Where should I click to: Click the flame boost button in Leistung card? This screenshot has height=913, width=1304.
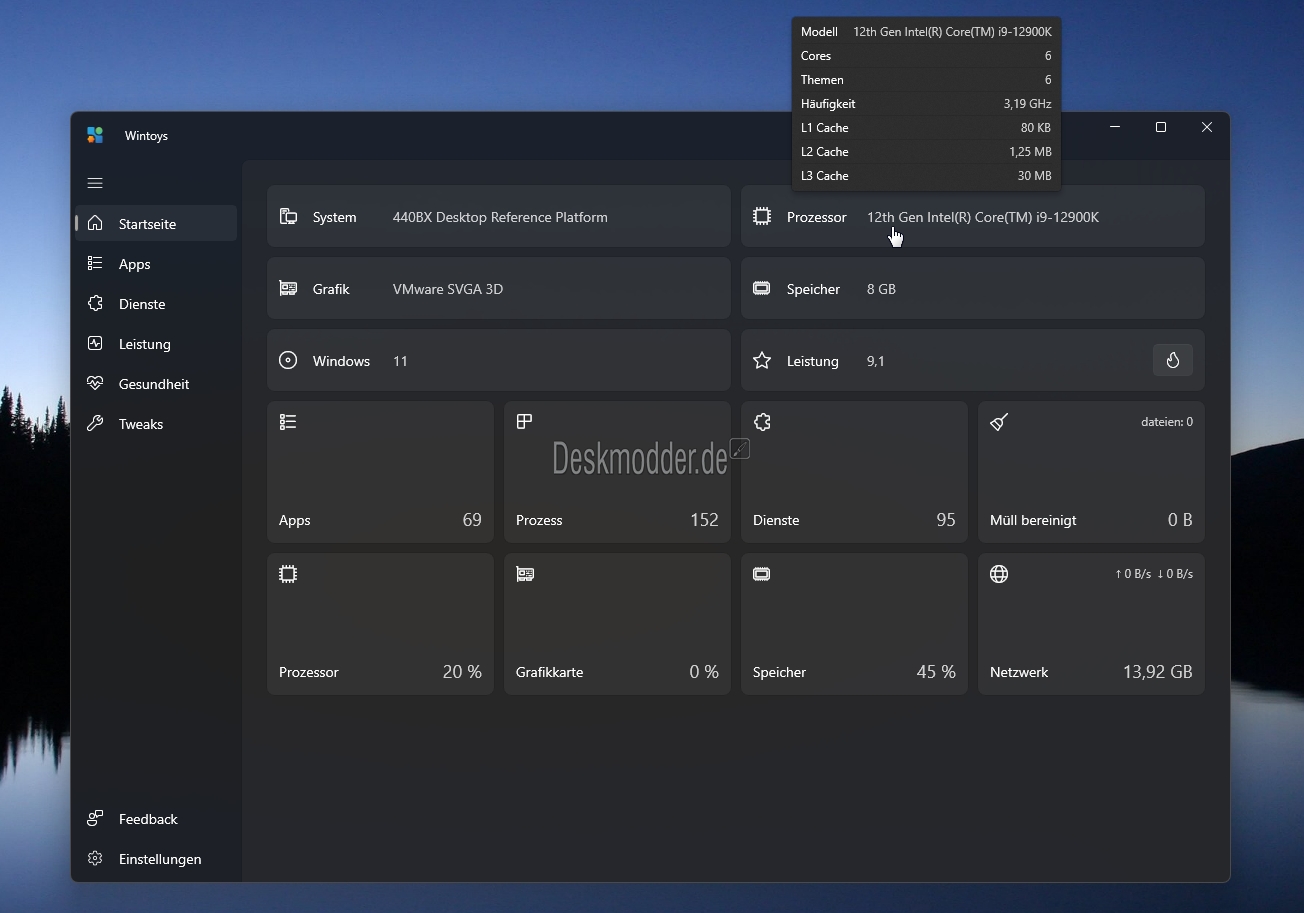click(x=1173, y=360)
